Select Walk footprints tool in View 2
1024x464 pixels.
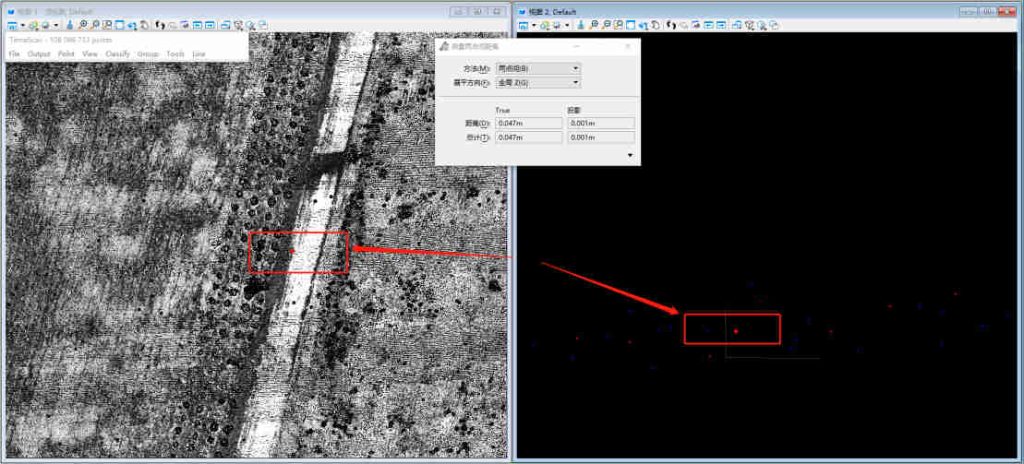671,25
